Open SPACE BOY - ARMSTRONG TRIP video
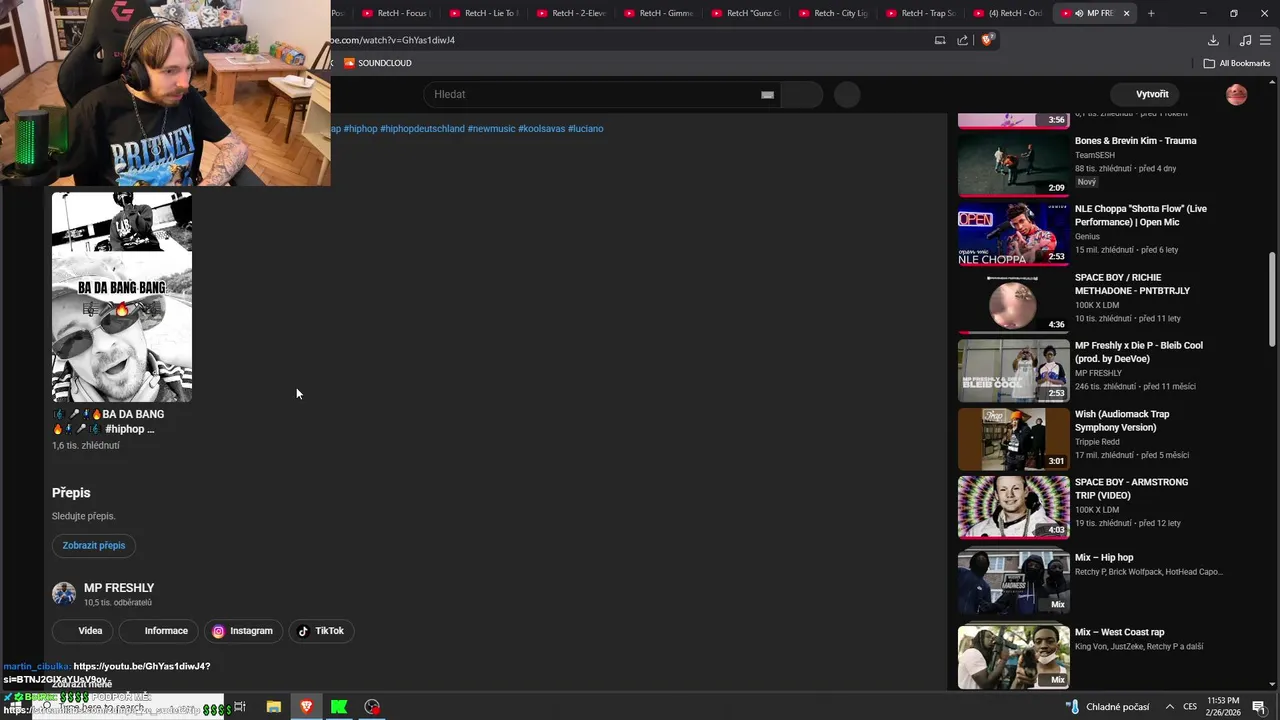 tap(1132, 488)
